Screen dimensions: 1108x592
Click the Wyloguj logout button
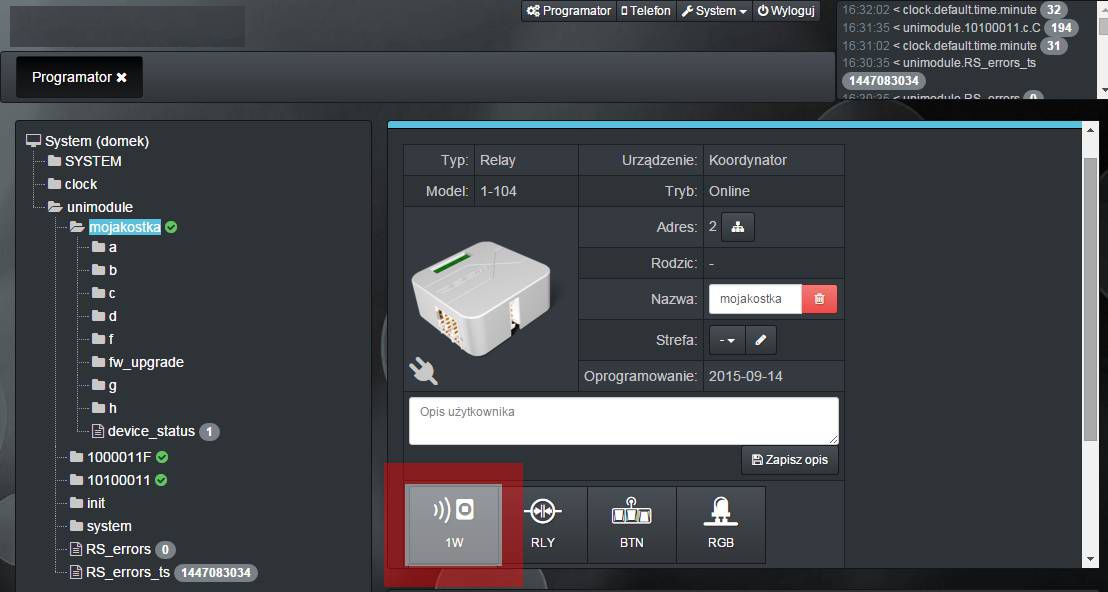(786, 11)
